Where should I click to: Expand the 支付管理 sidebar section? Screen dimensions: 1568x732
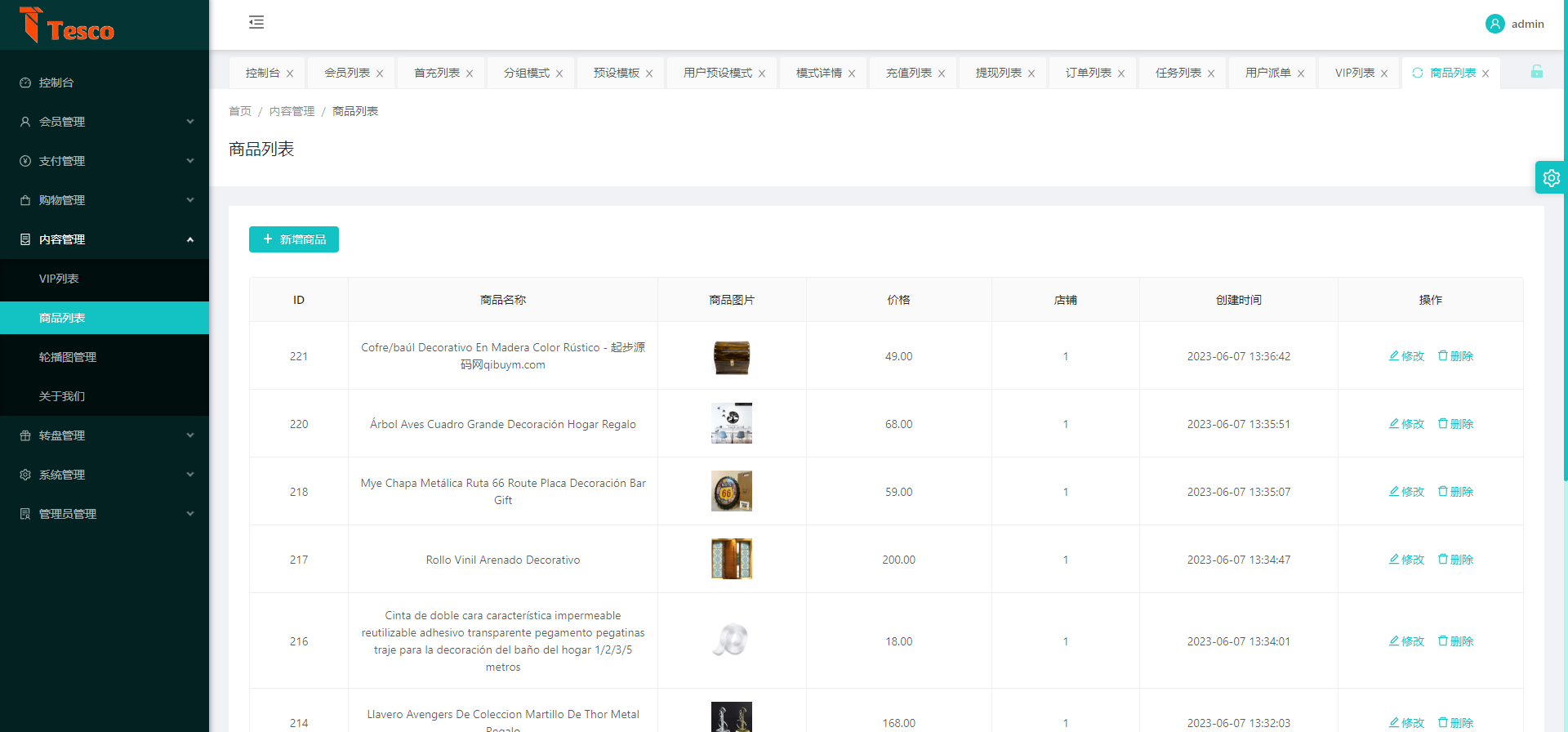point(105,161)
